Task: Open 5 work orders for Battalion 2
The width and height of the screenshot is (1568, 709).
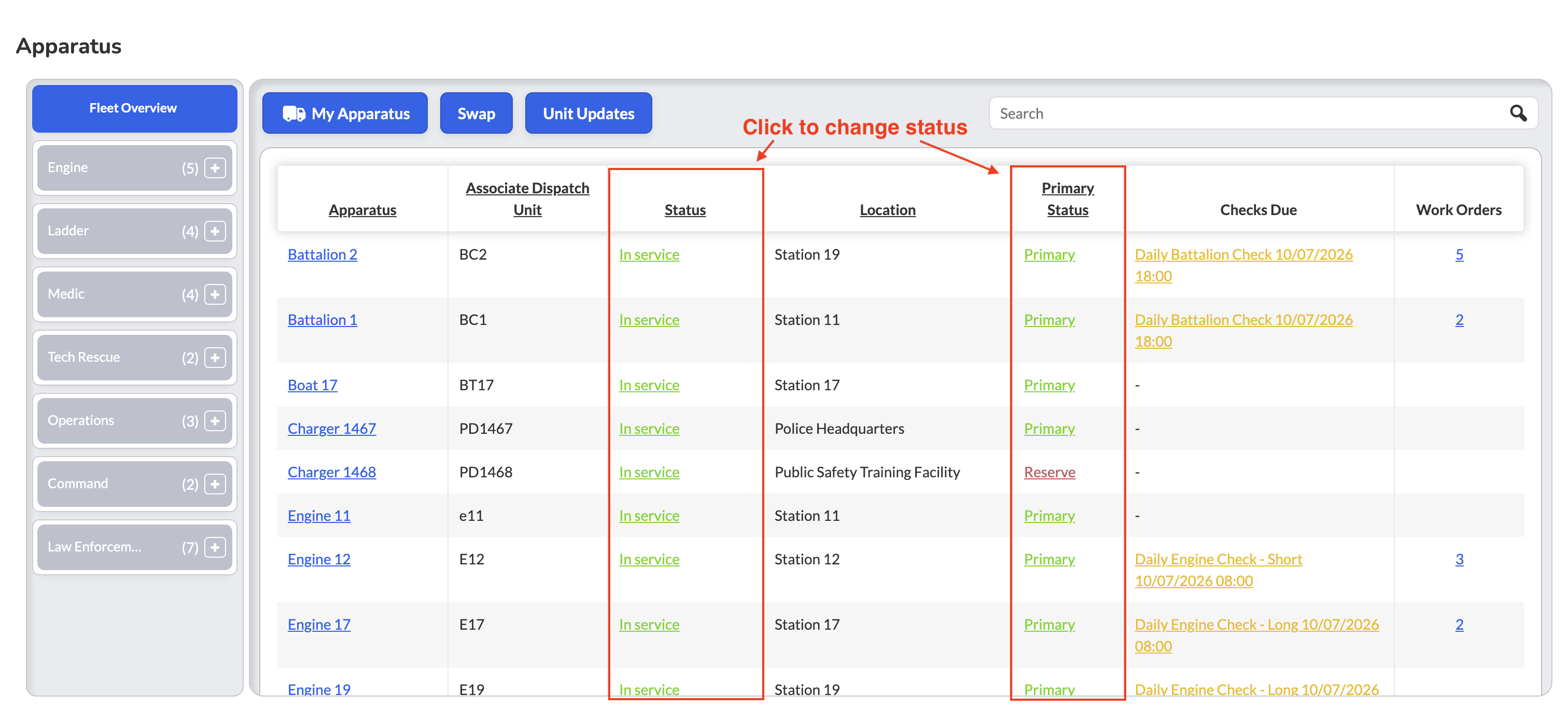Action: coord(1459,254)
